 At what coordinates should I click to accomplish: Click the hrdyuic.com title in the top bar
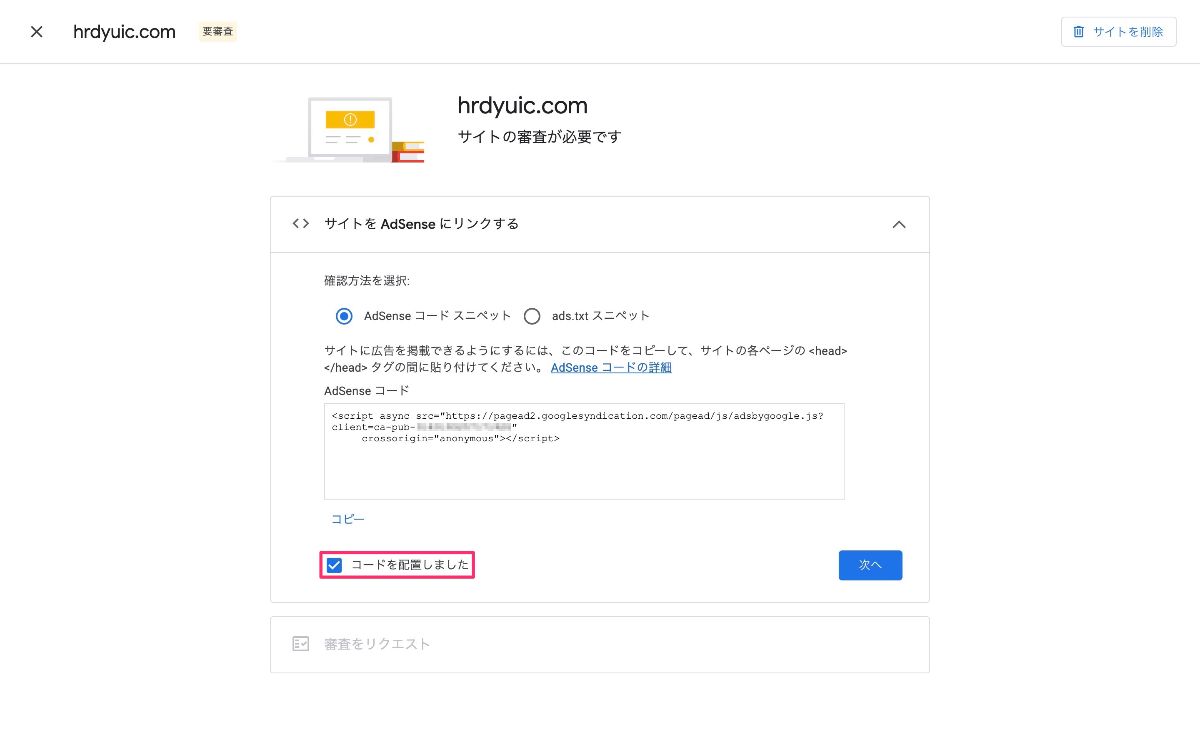(124, 32)
